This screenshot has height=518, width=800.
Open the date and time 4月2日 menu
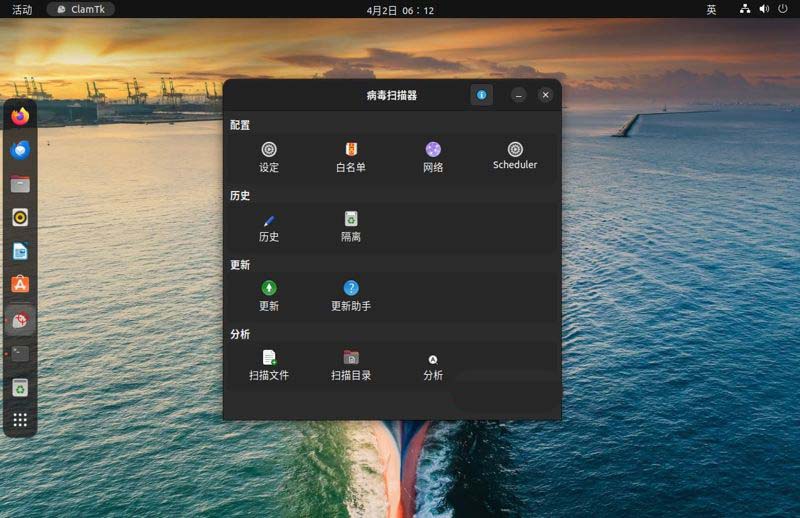[400, 10]
